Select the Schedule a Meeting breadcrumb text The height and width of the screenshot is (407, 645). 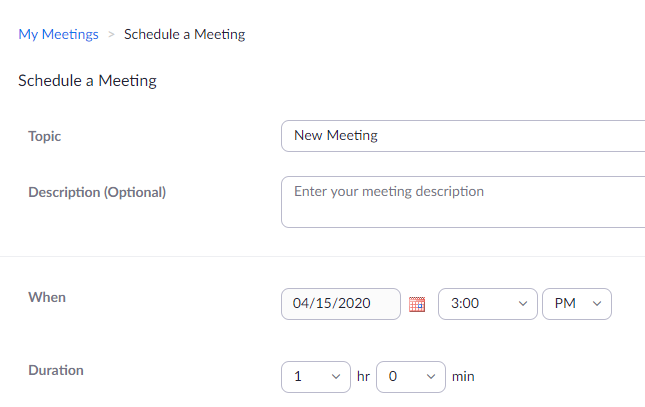(x=185, y=34)
